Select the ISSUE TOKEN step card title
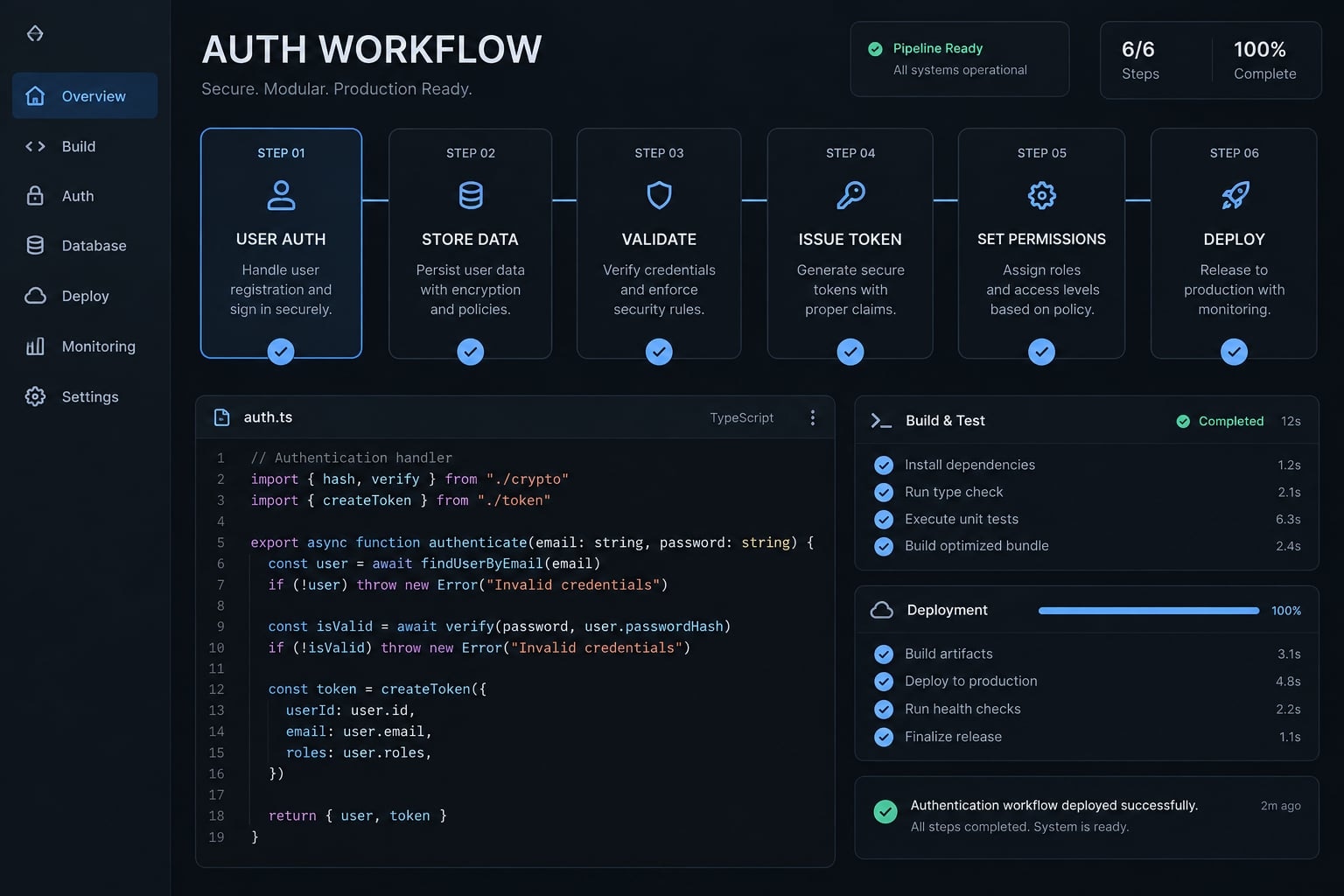 850,239
